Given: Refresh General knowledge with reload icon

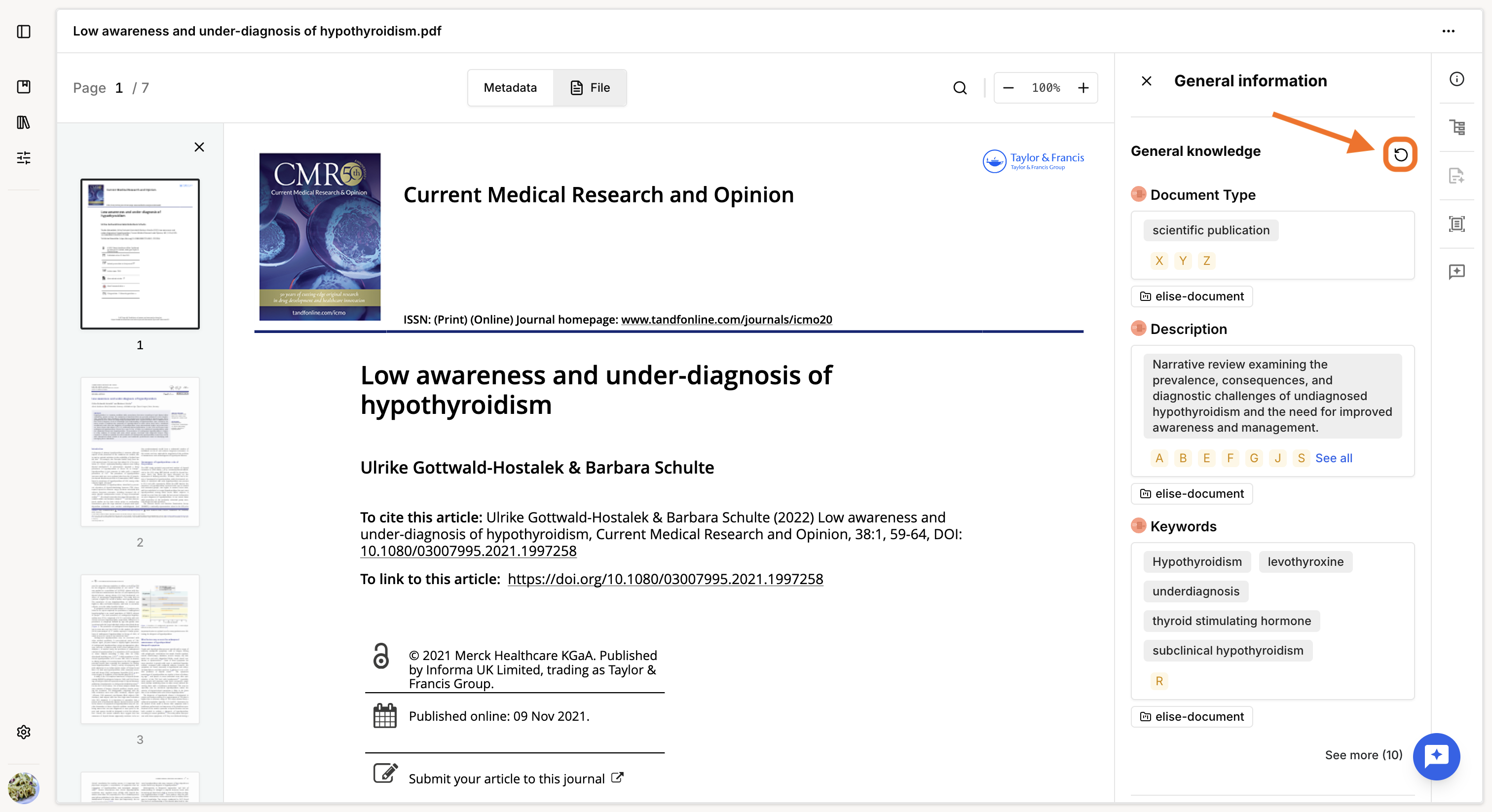Looking at the screenshot, I should (x=1400, y=154).
